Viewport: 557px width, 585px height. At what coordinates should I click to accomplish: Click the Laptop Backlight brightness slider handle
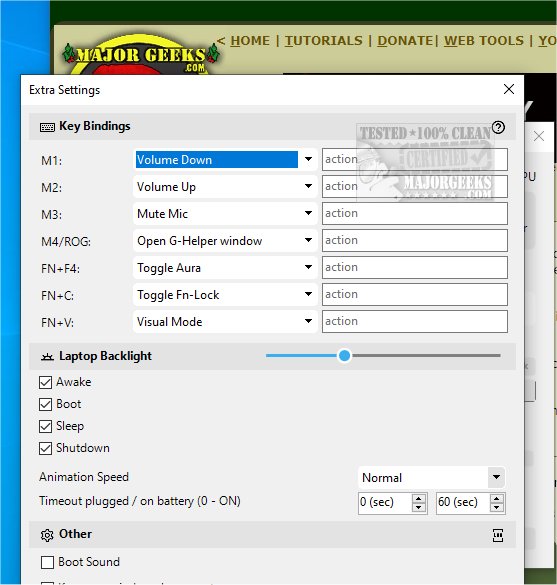[345, 356]
